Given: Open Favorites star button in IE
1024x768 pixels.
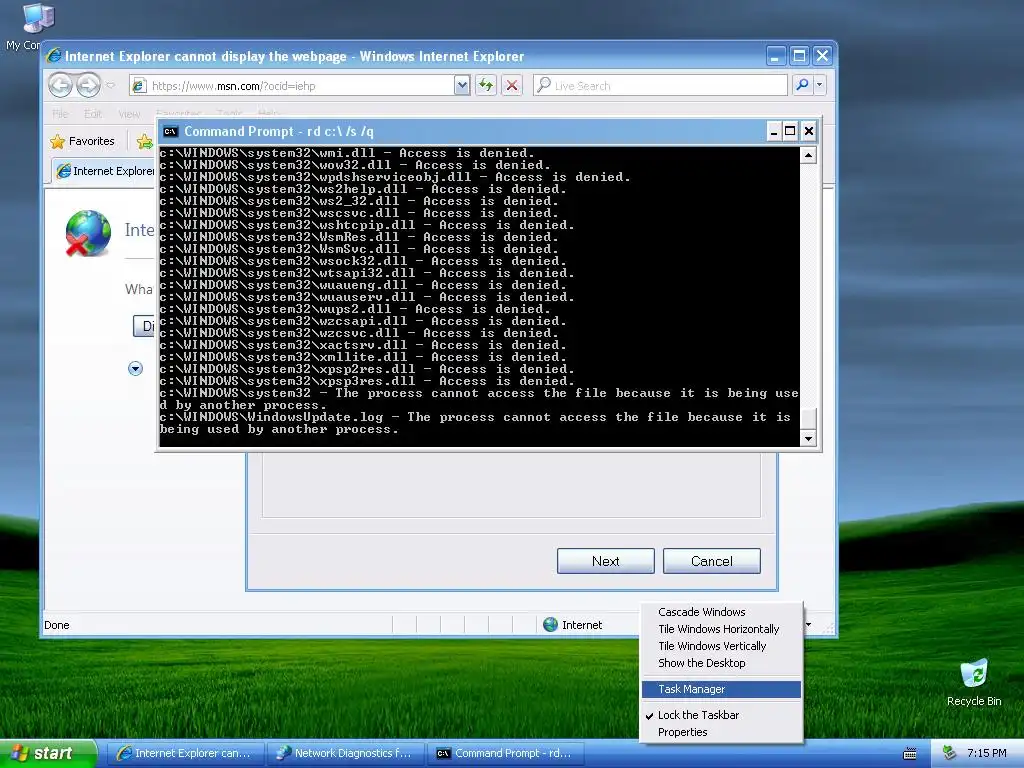Looking at the screenshot, I should 82,141.
